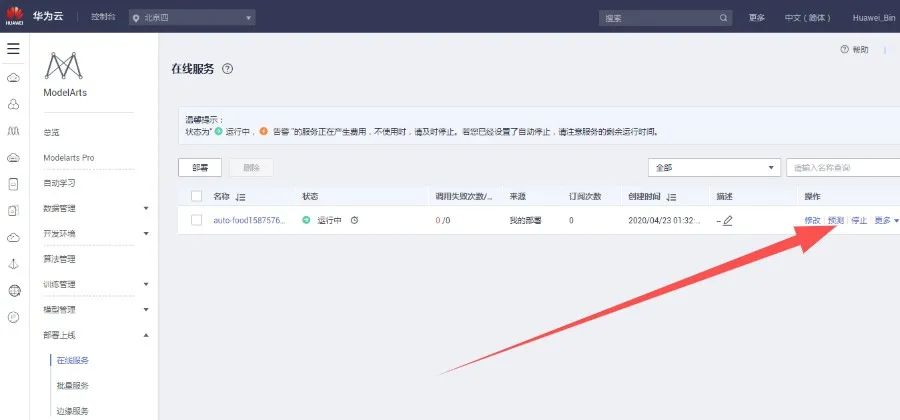Sort by 名称 column sort icon
This screenshot has height=420, width=900.
(x=240, y=197)
